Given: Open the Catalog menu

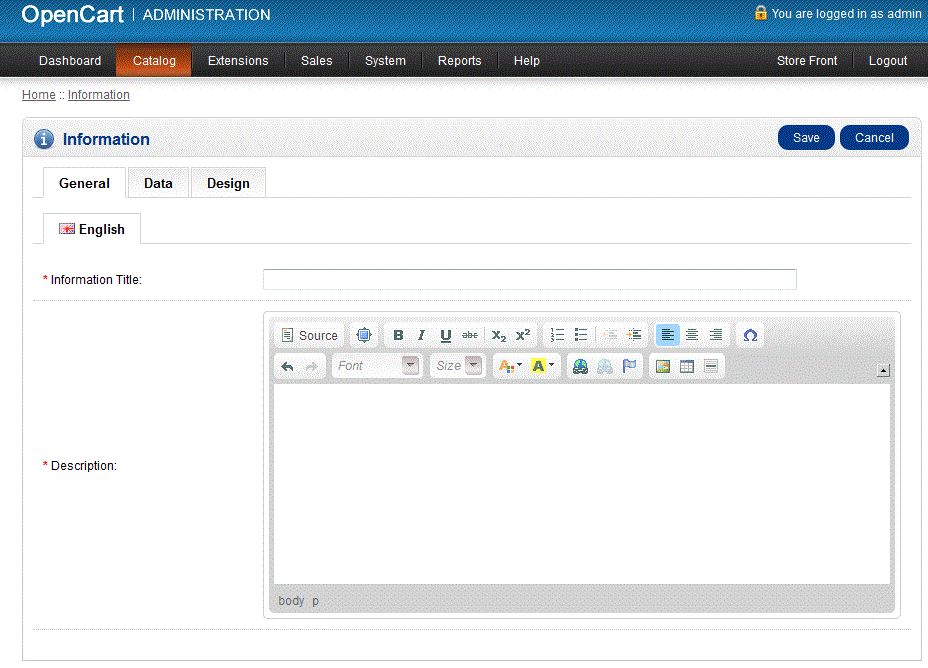Looking at the screenshot, I should (154, 61).
